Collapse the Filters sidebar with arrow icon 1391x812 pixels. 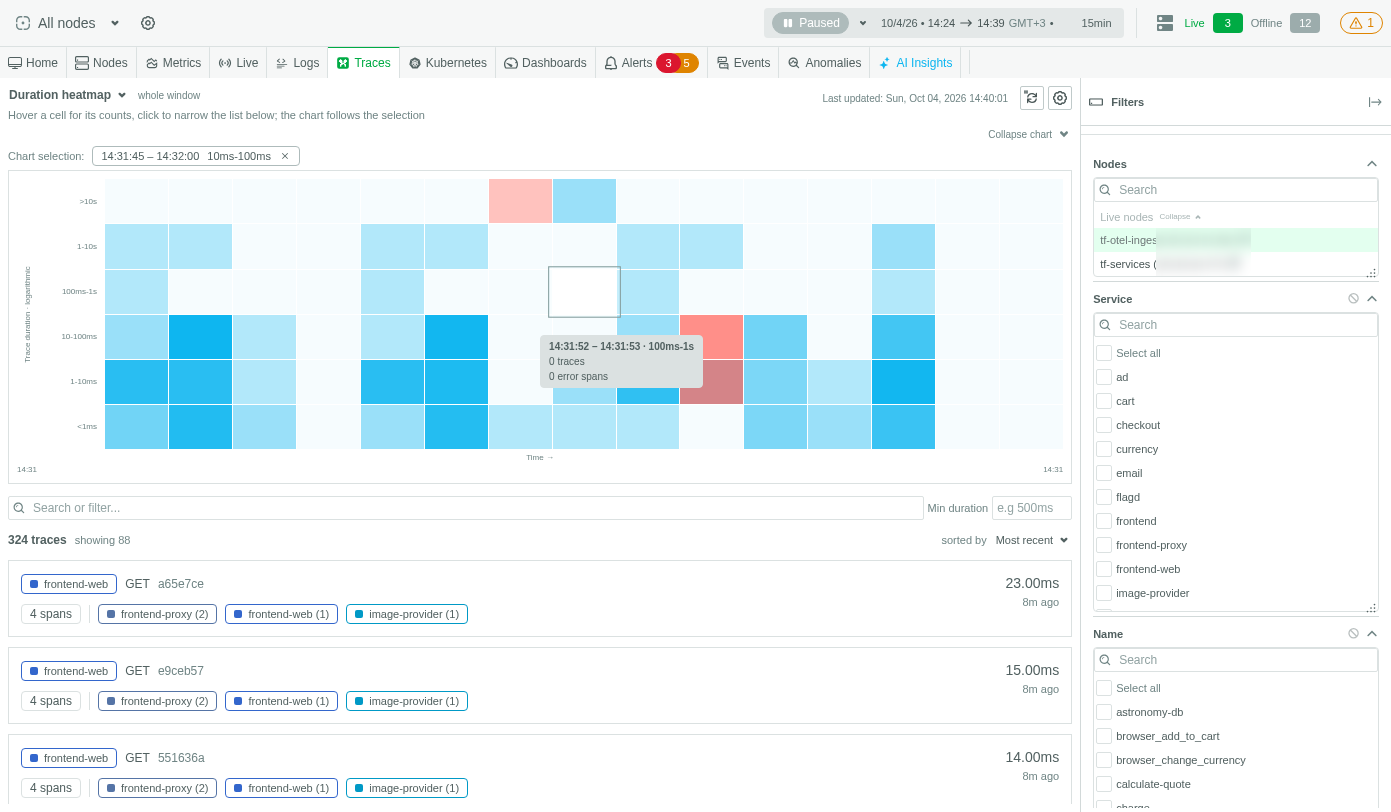tap(1375, 102)
